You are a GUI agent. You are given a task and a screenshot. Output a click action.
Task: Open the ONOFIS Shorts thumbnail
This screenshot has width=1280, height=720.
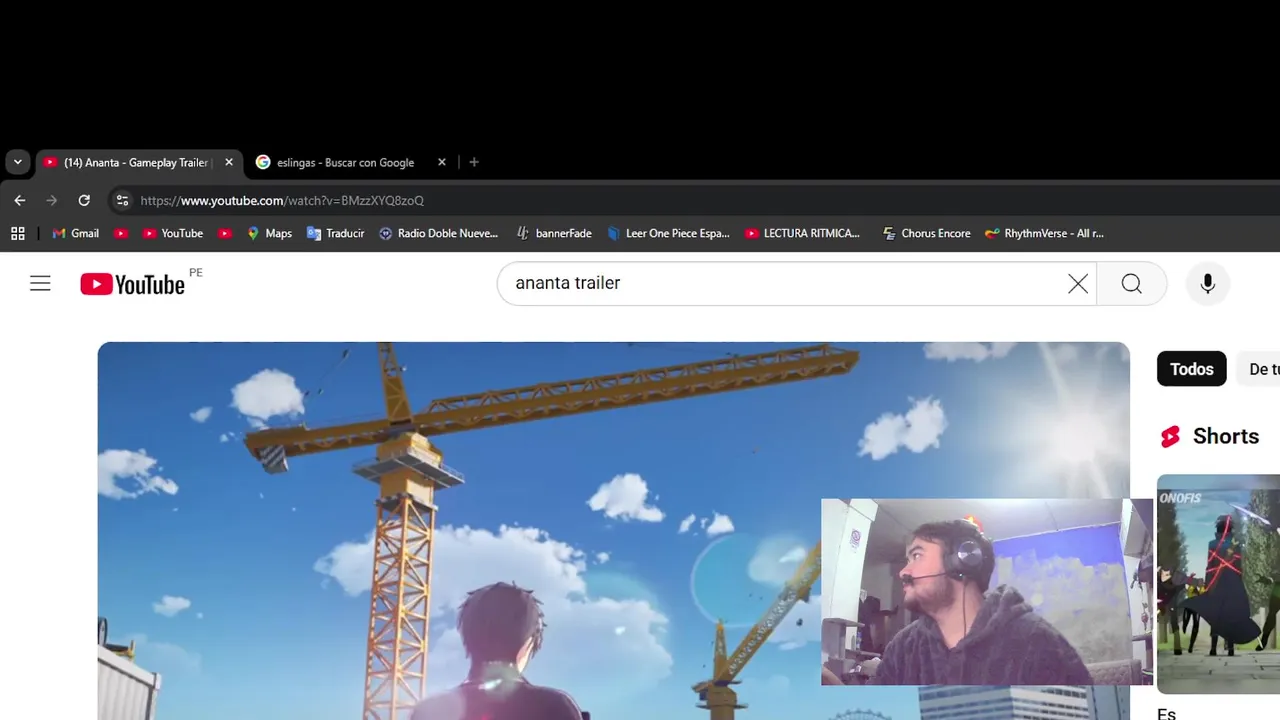[1218, 584]
